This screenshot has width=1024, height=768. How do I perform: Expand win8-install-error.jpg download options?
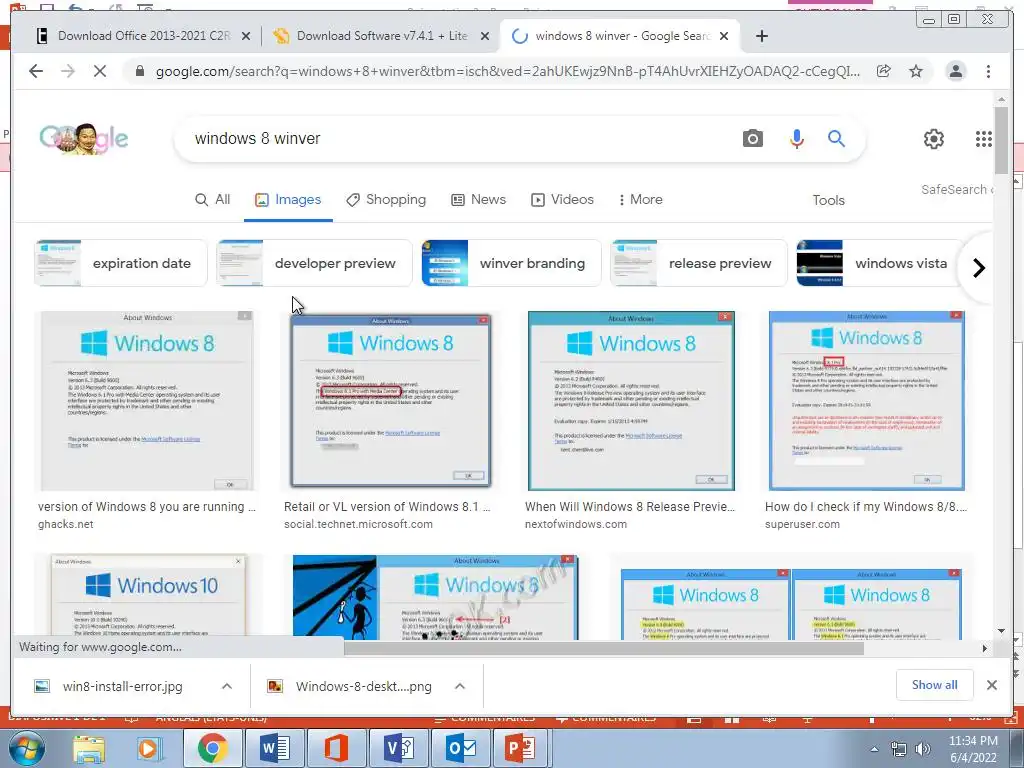click(x=227, y=686)
